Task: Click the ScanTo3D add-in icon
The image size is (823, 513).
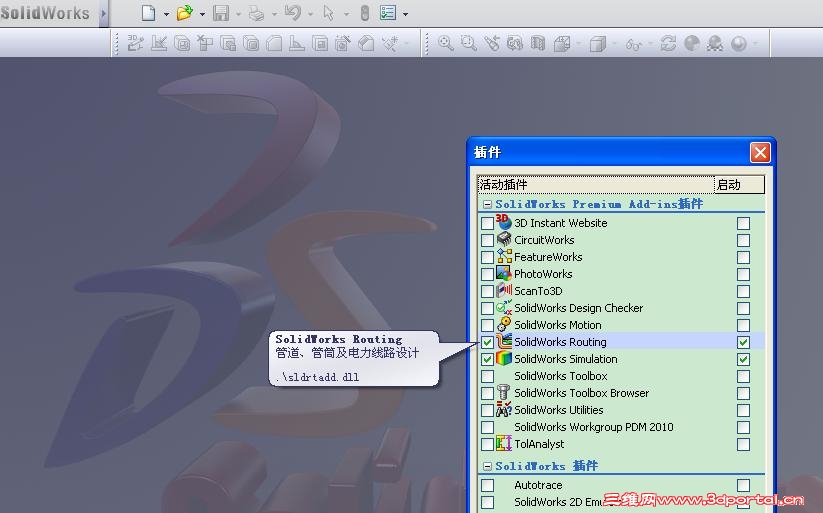Action: coord(504,290)
